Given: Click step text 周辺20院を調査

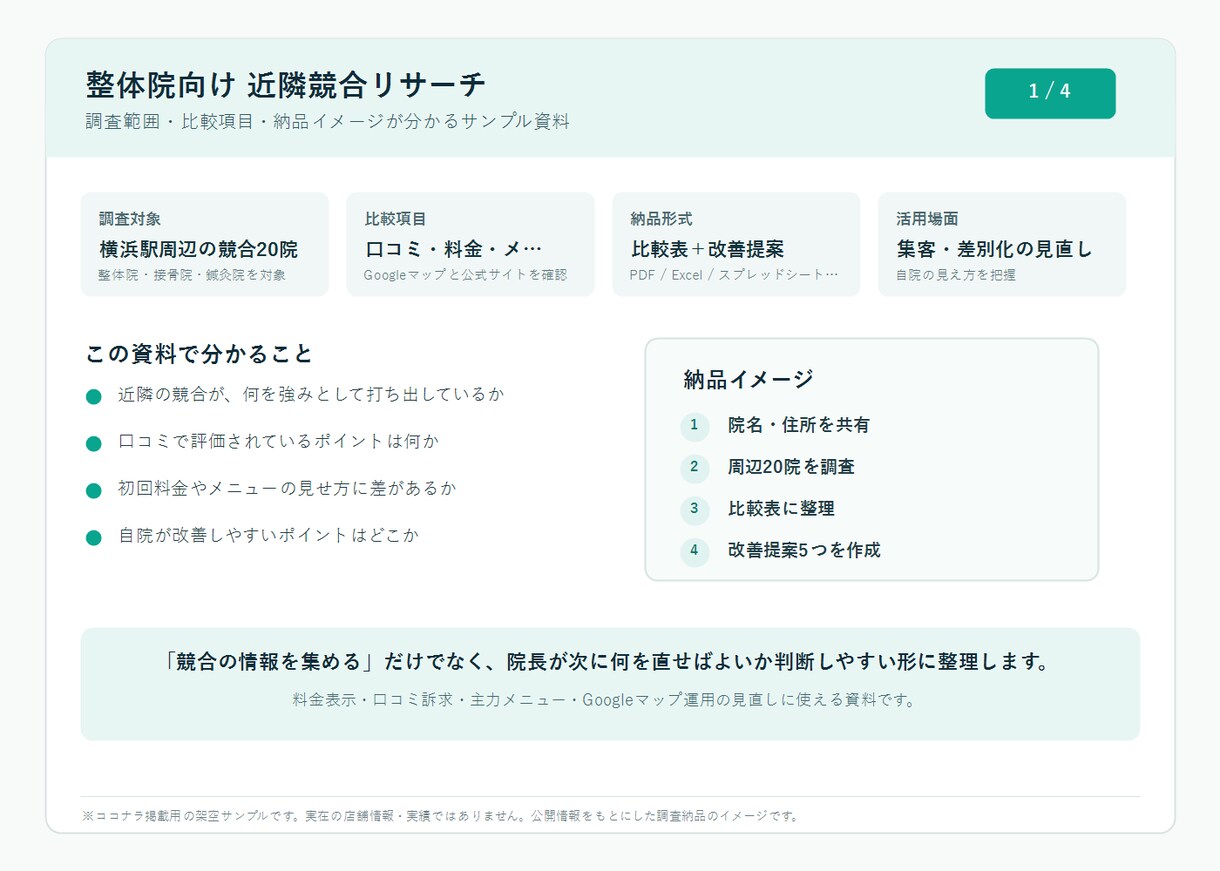Looking at the screenshot, I should pyautogui.click(x=791, y=467).
